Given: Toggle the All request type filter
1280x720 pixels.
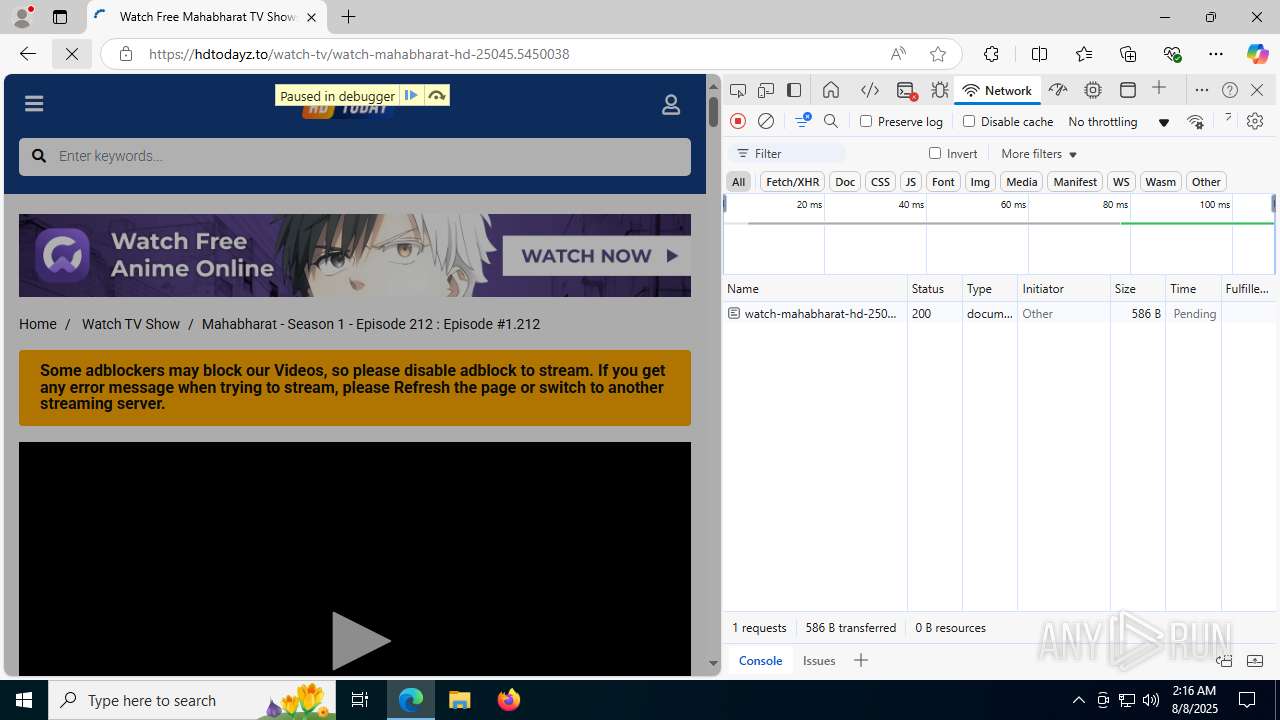Looking at the screenshot, I should point(738,182).
